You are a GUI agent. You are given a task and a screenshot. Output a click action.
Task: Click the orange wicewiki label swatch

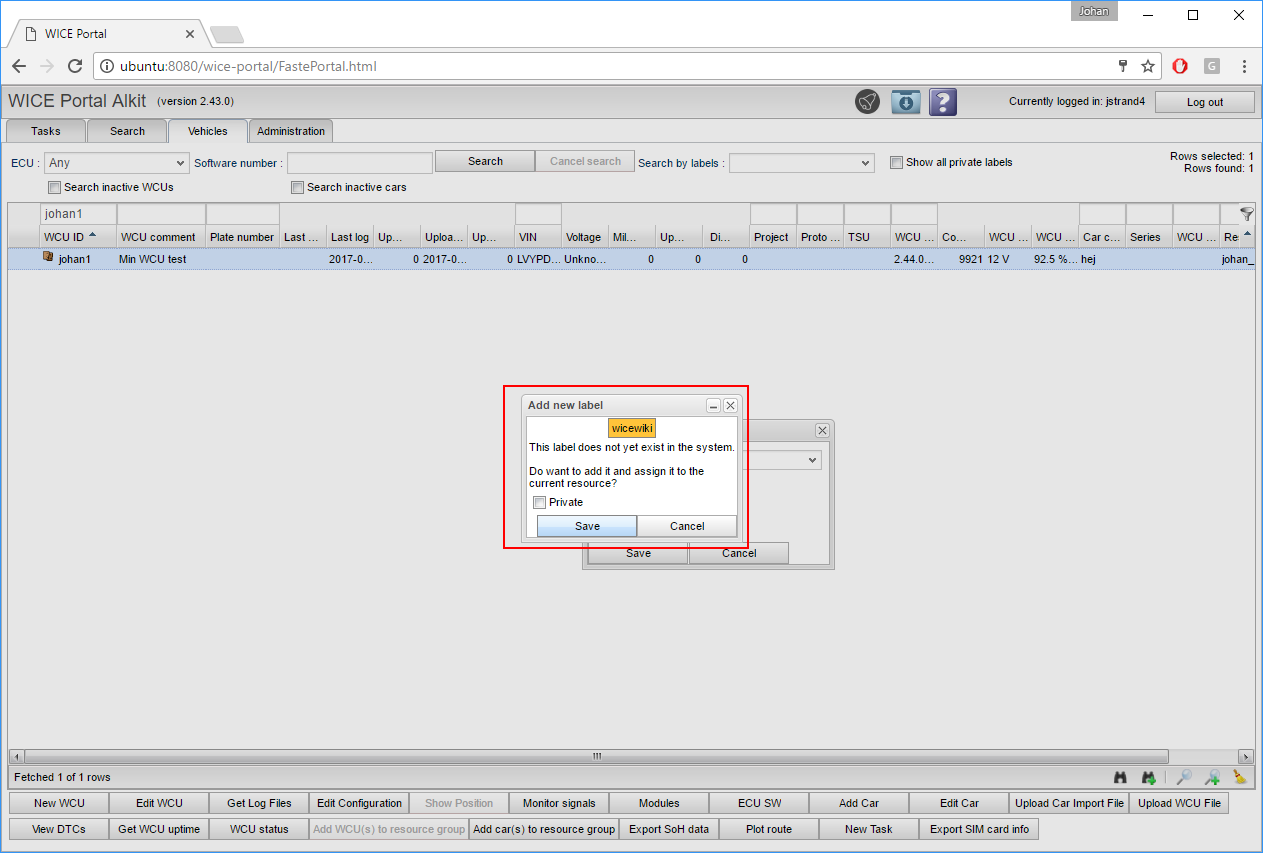[632, 428]
